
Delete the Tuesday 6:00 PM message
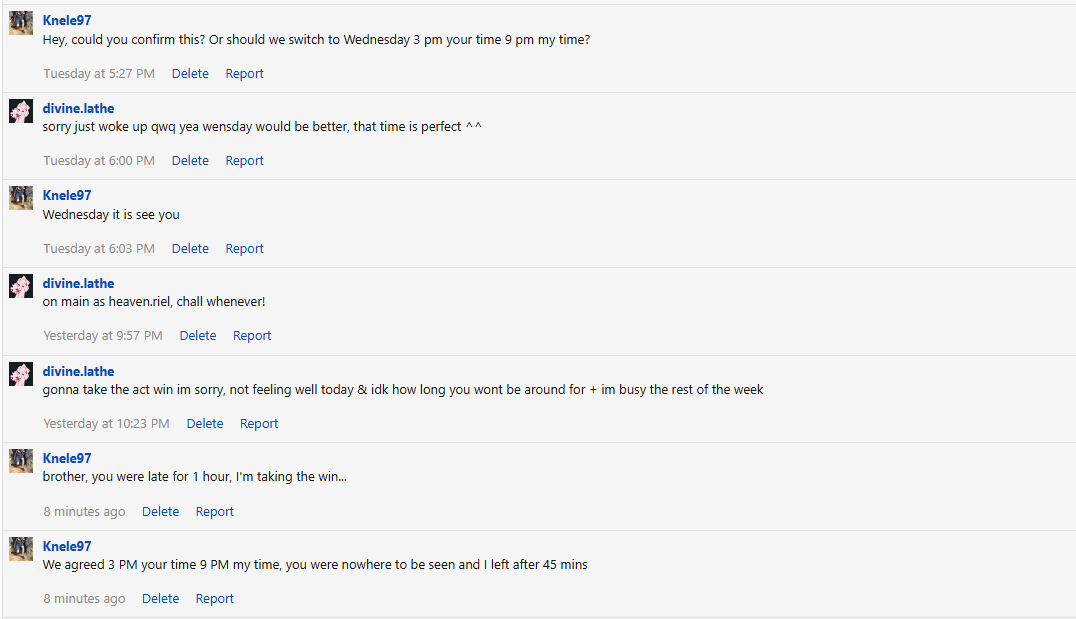point(190,160)
